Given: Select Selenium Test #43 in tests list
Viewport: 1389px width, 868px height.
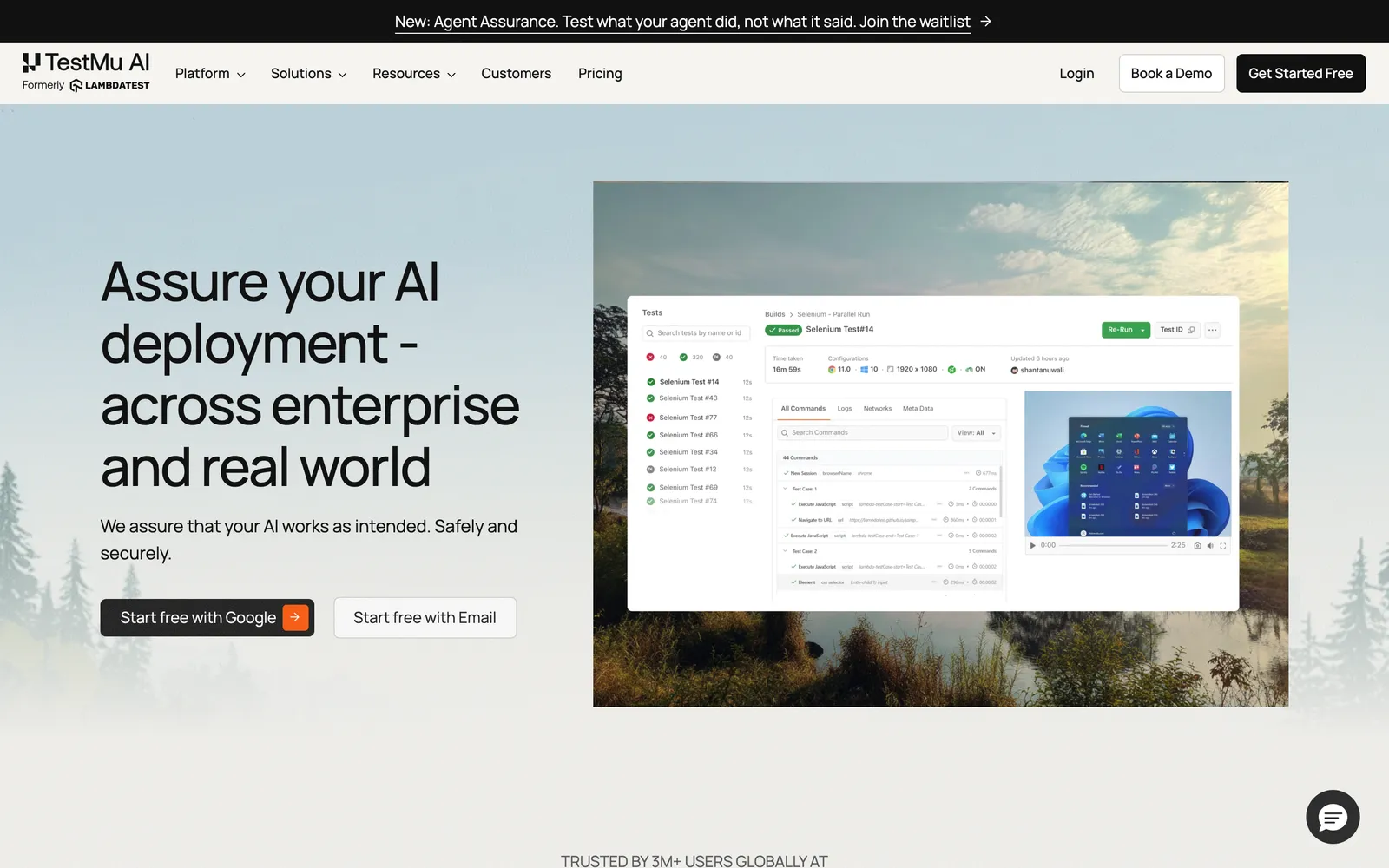Looking at the screenshot, I should click(699, 398).
